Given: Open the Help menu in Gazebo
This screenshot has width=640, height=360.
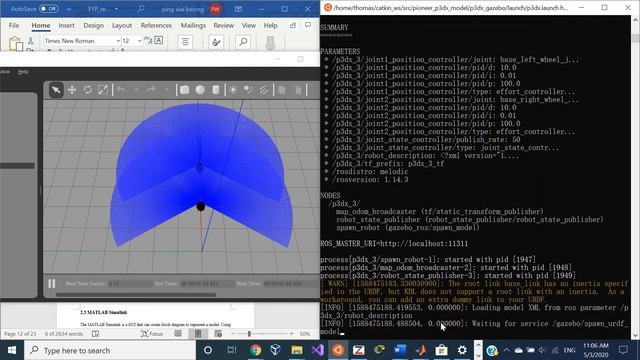Looking at the screenshot, I should click(x=23, y=72).
